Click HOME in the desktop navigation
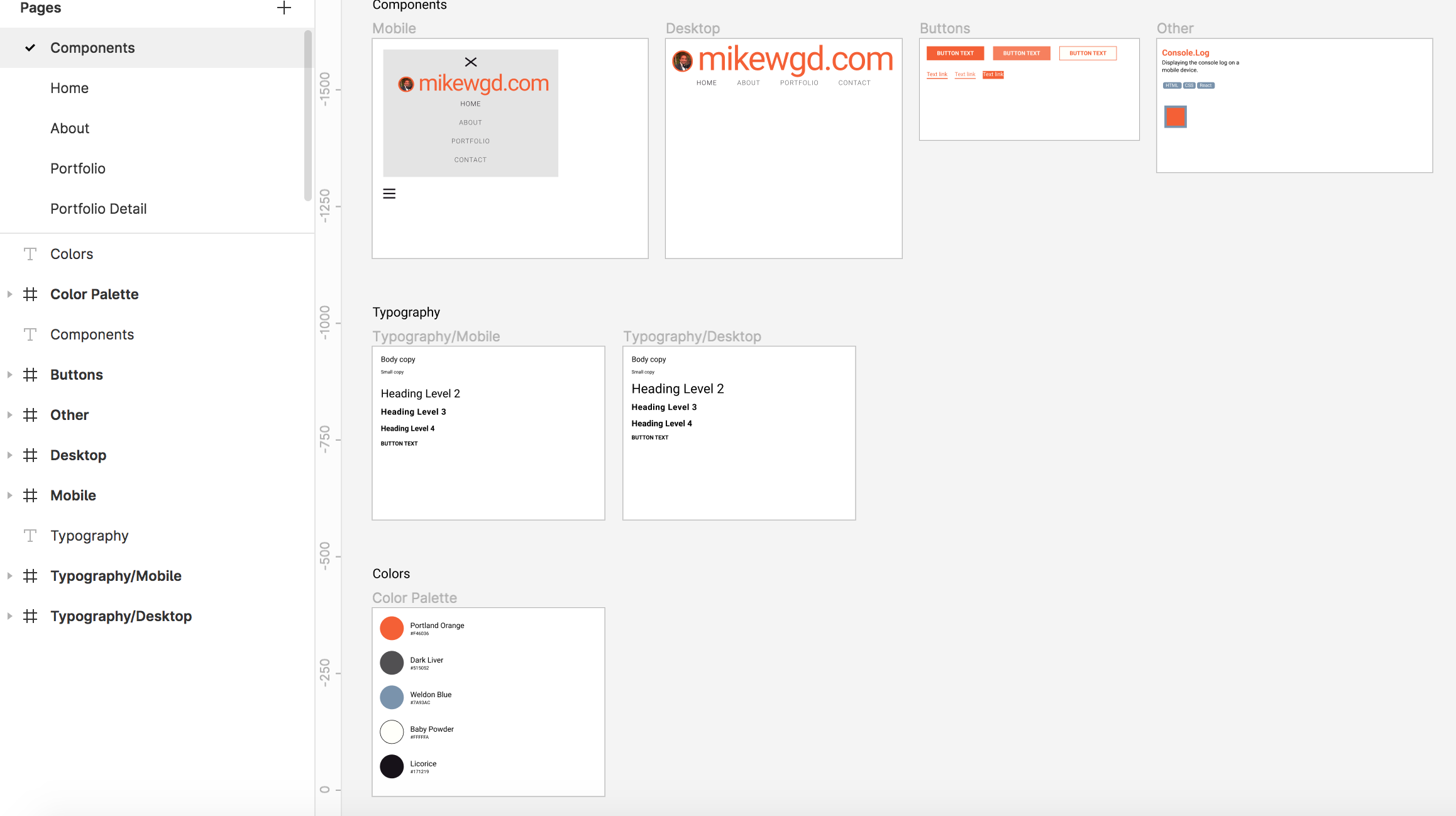The image size is (1456, 816). point(706,83)
